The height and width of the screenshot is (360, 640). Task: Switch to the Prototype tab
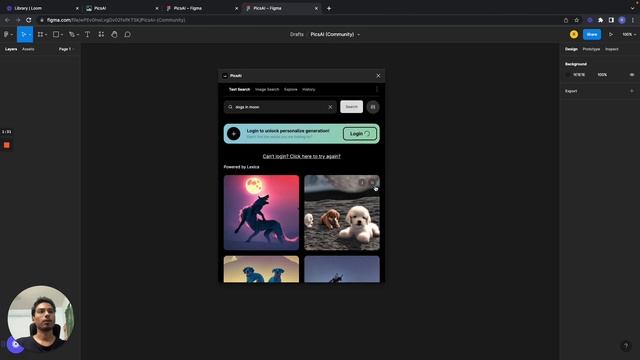pyautogui.click(x=591, y=49)
